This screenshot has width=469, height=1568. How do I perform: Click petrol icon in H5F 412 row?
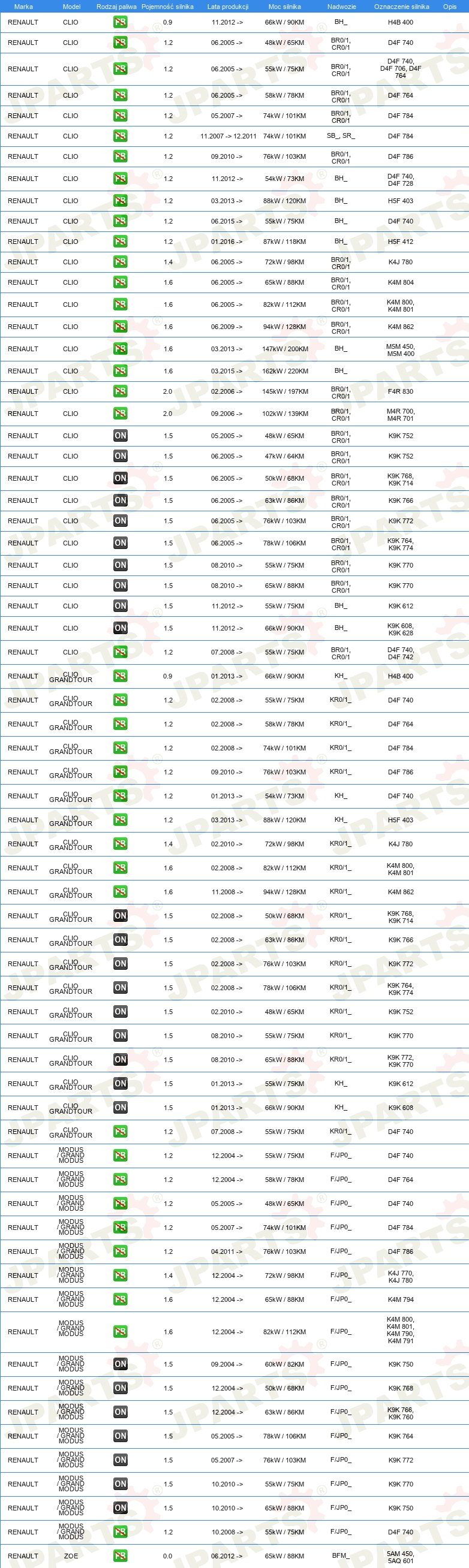pyautogui.click(x=121, y=241)
